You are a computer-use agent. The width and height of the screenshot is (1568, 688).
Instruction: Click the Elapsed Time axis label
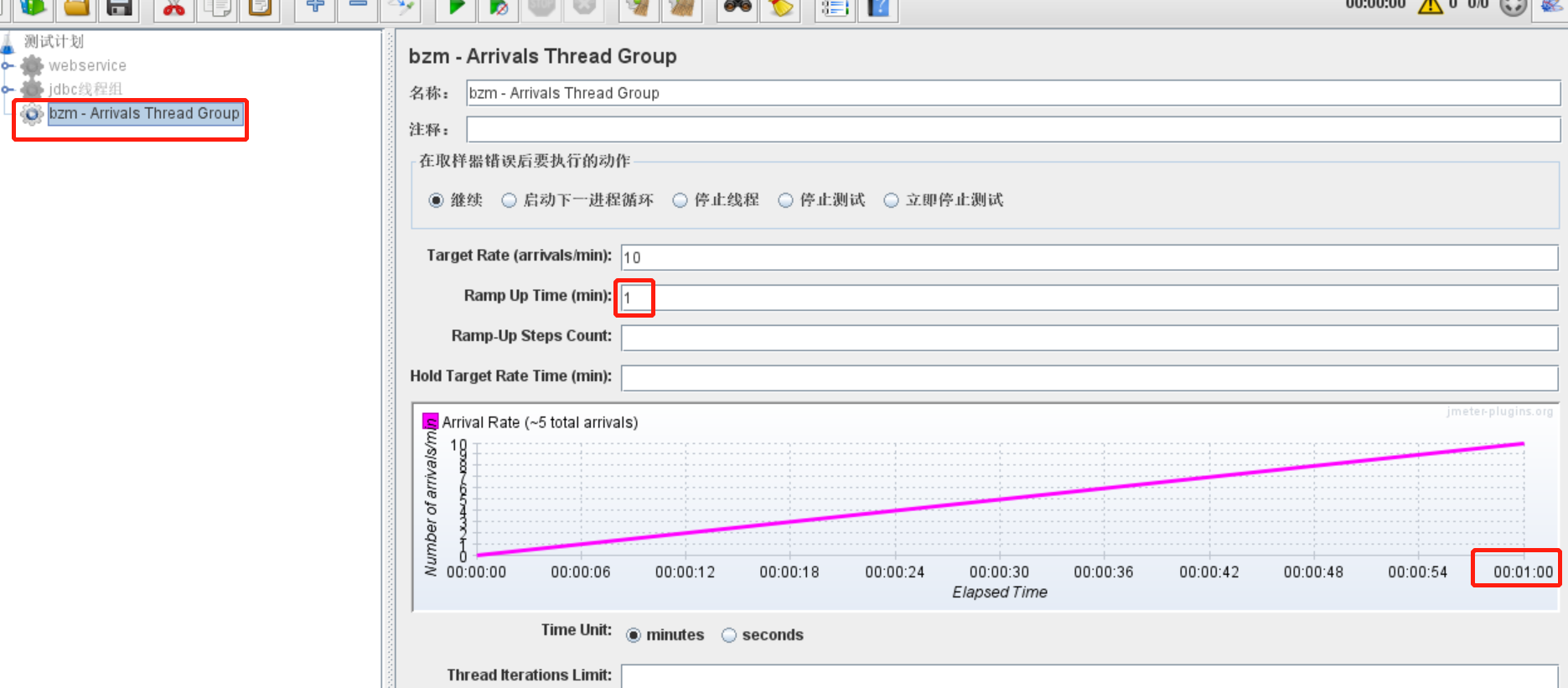(x=1000, y=592)
